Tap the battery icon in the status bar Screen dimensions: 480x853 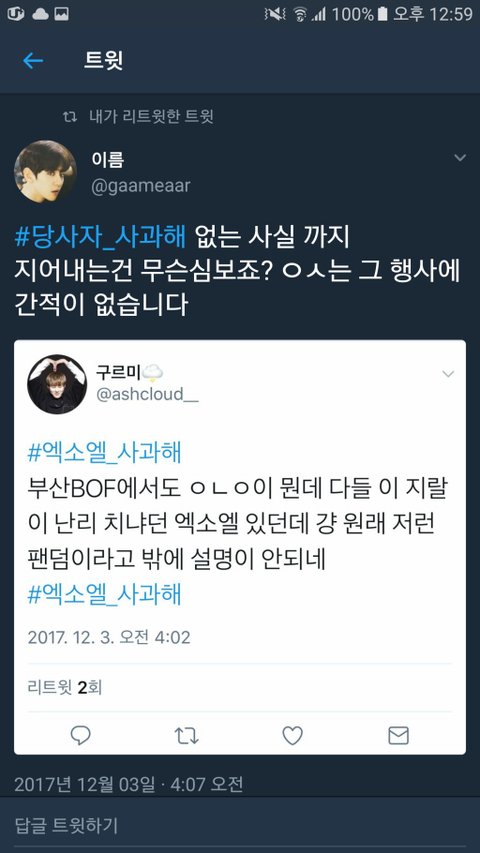(x=383, y=14)
